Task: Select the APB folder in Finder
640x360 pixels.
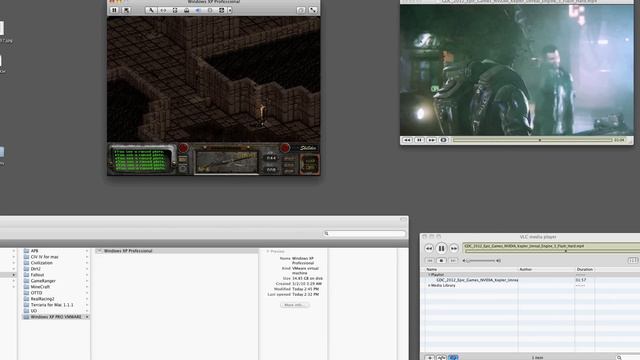Action: point(34,251)
